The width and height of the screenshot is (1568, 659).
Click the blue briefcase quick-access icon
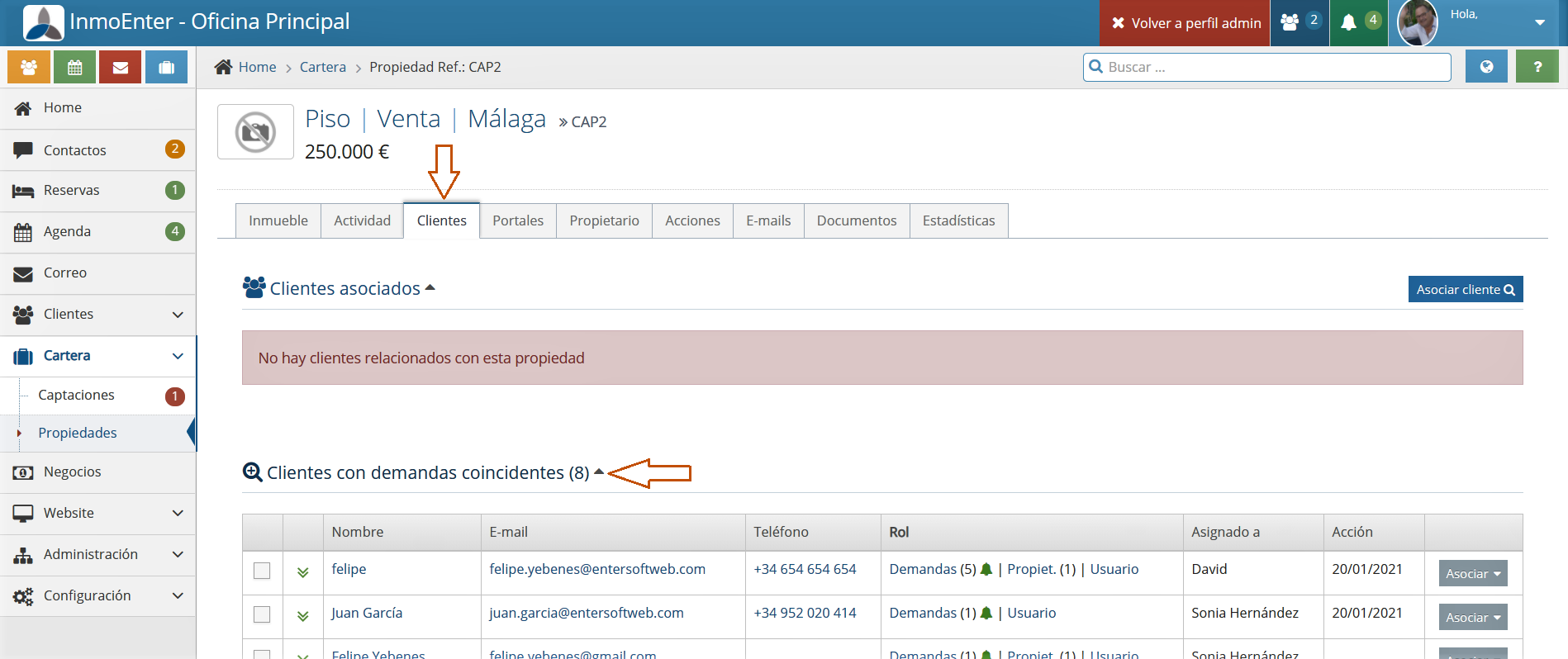click(166, 68)
